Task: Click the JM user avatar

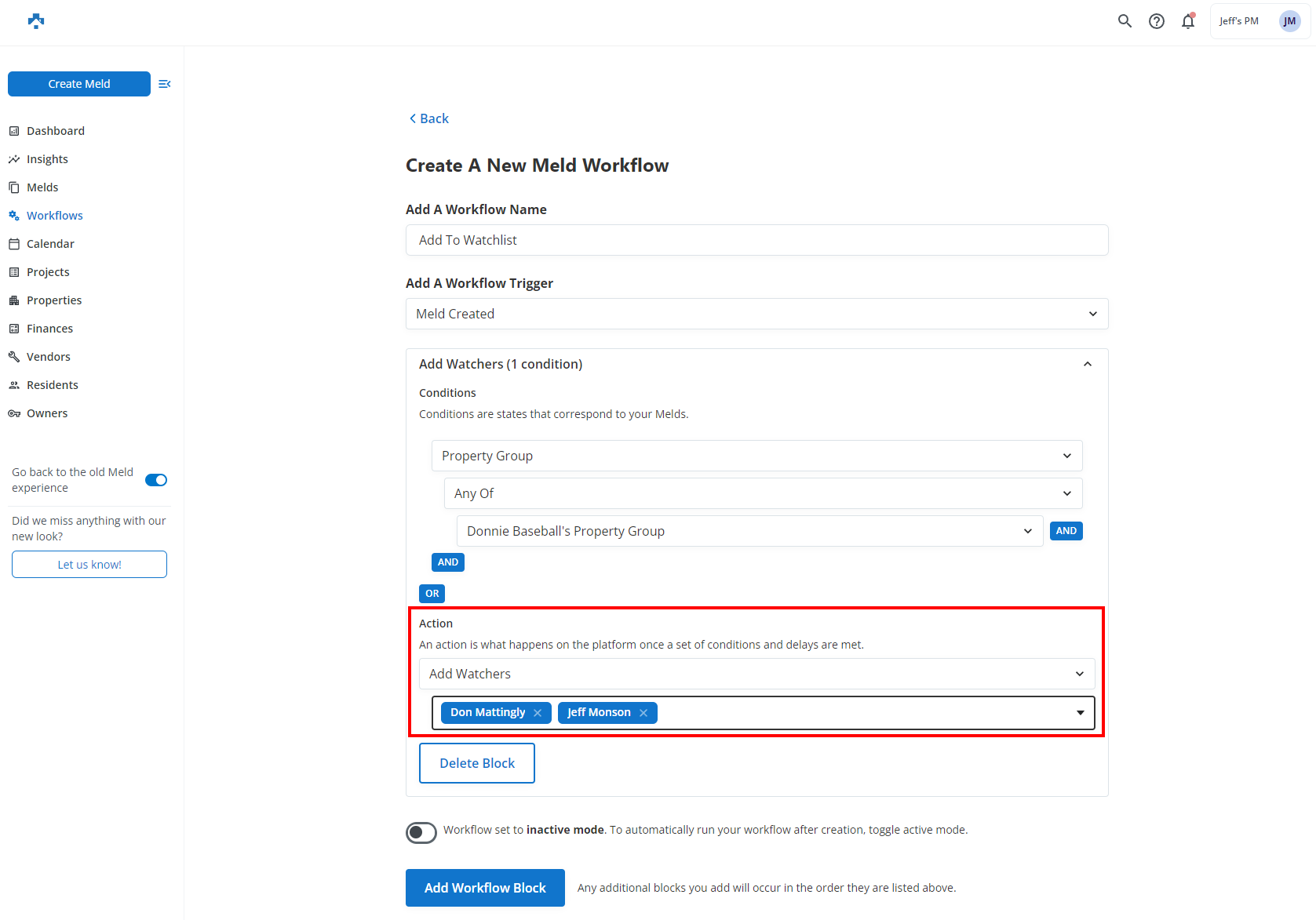Action: [x=1289, y=21]
